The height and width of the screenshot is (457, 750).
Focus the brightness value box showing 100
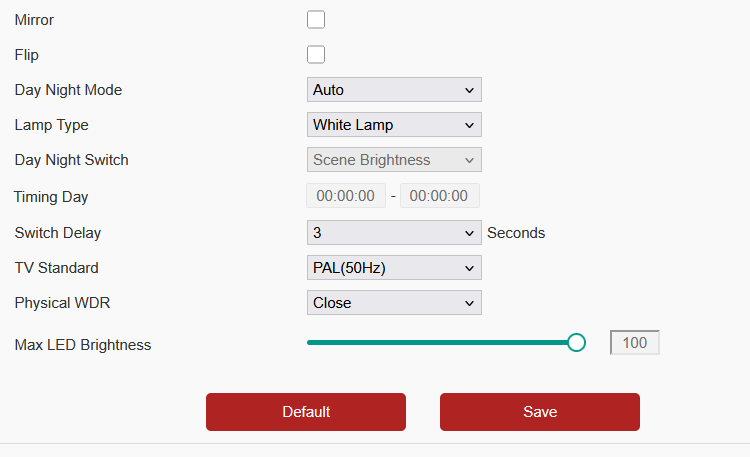(x=635, y=343)
